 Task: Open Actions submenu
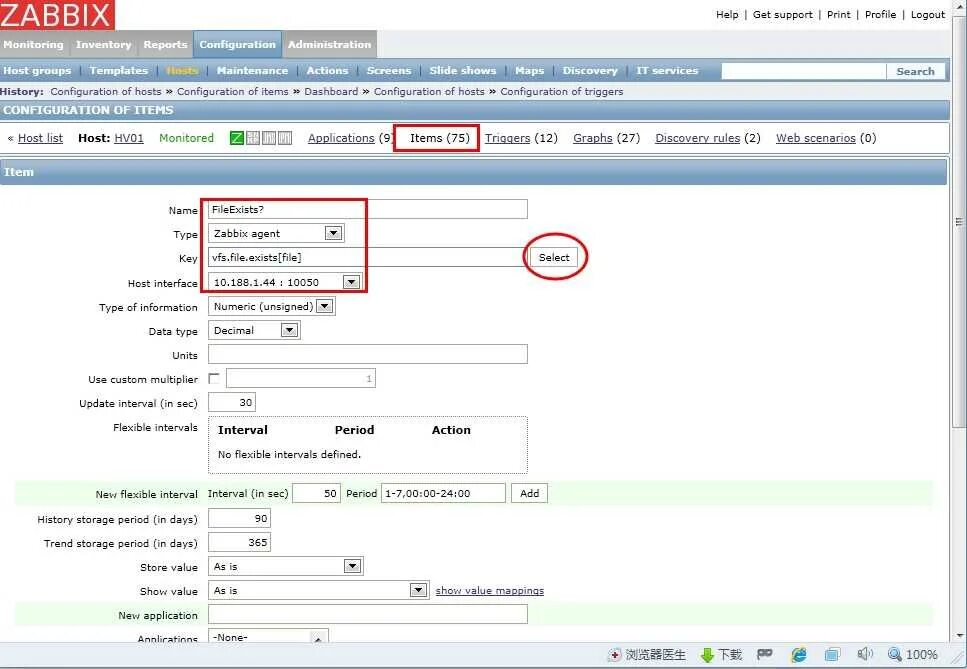(x=327, y=70)
